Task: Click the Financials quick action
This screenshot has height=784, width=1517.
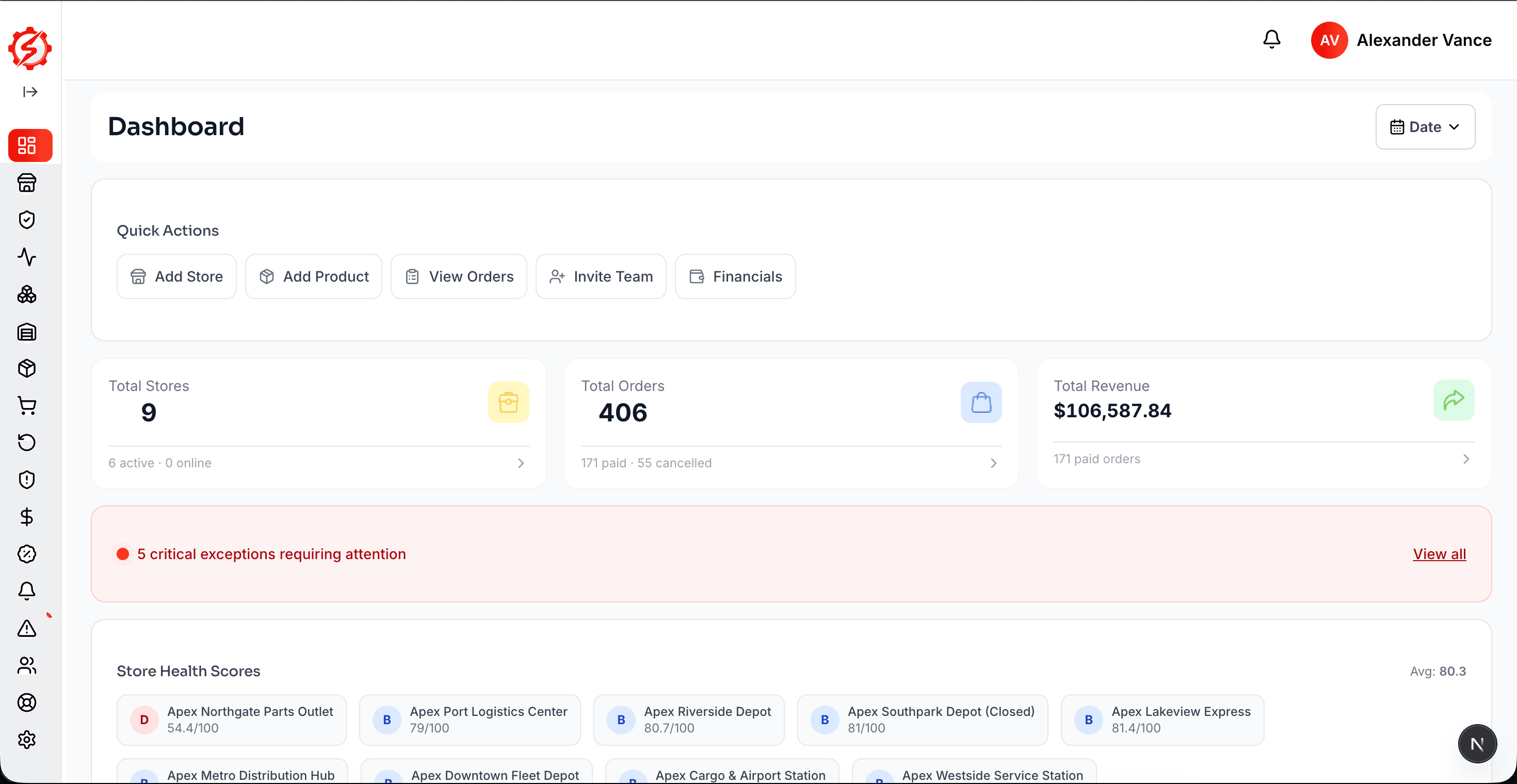Action: pyautogui.click(x=735, y=276)
